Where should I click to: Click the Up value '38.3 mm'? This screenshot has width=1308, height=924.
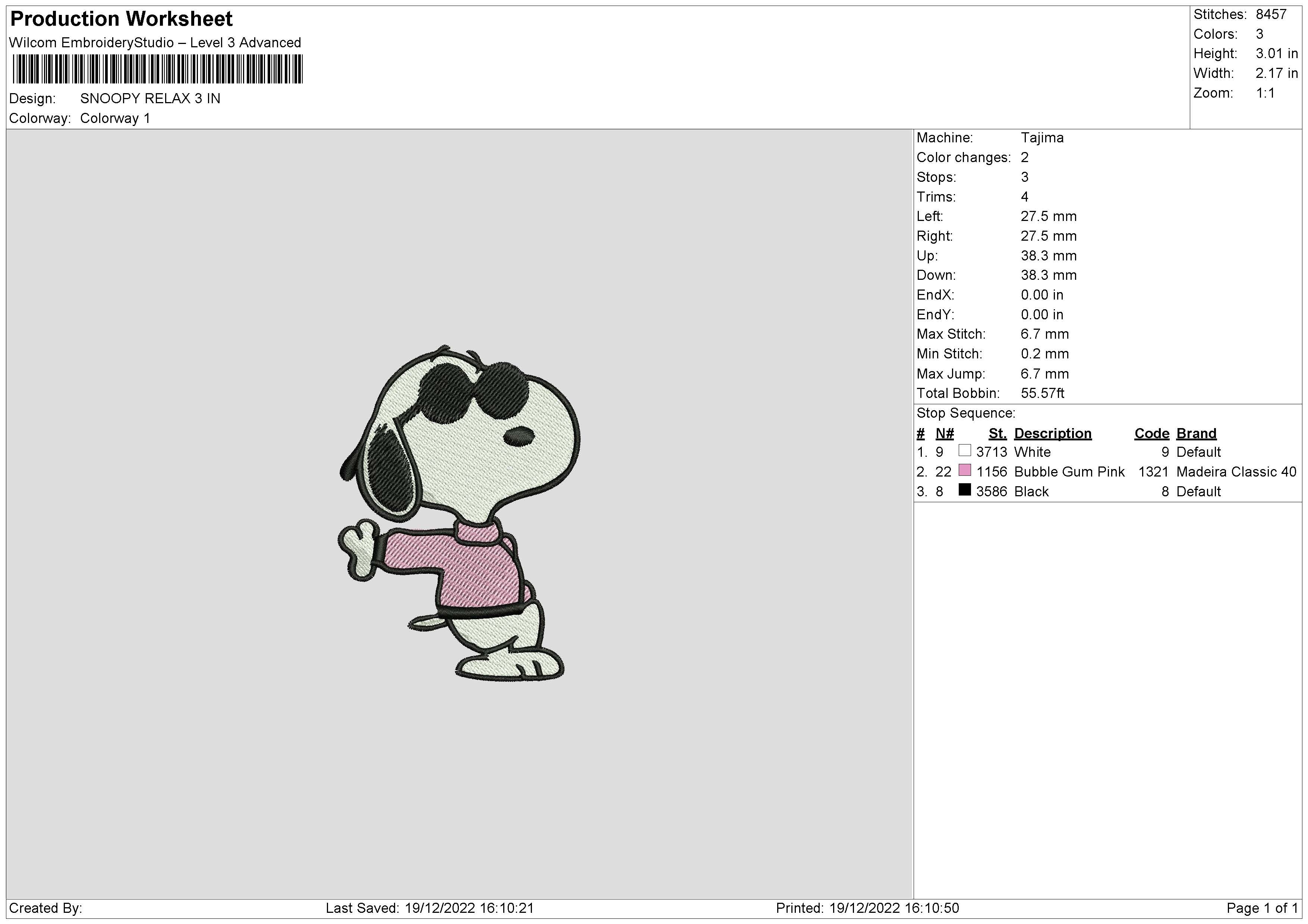1049,256
